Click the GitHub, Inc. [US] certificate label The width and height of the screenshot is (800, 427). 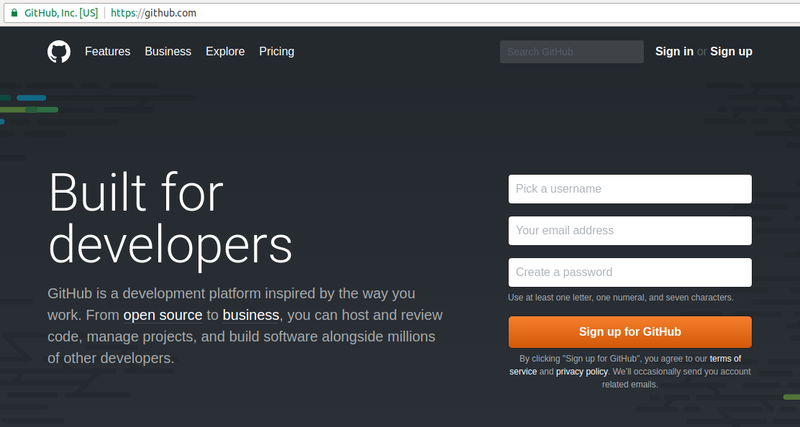[x=61, y=13]
